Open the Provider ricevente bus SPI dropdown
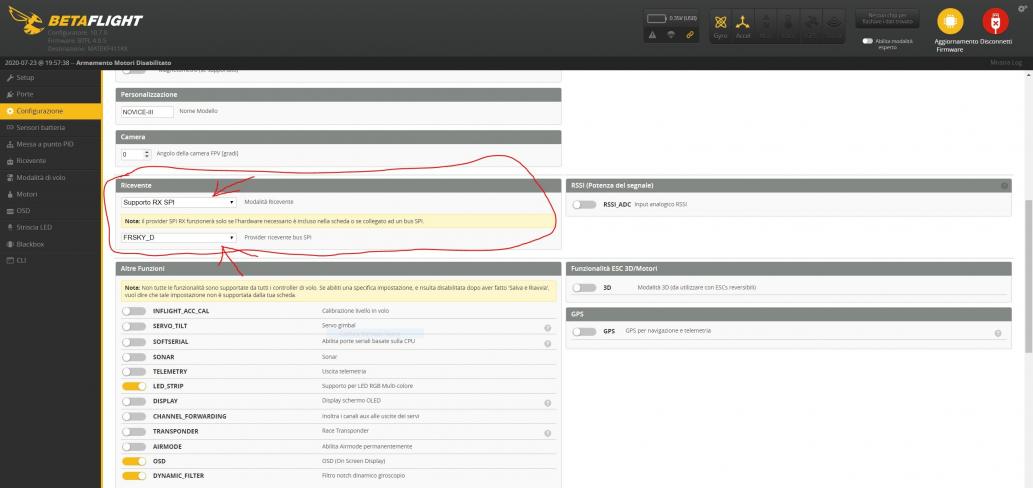The width and height of the screenshot is (1033, 488). tap(179, 237)
